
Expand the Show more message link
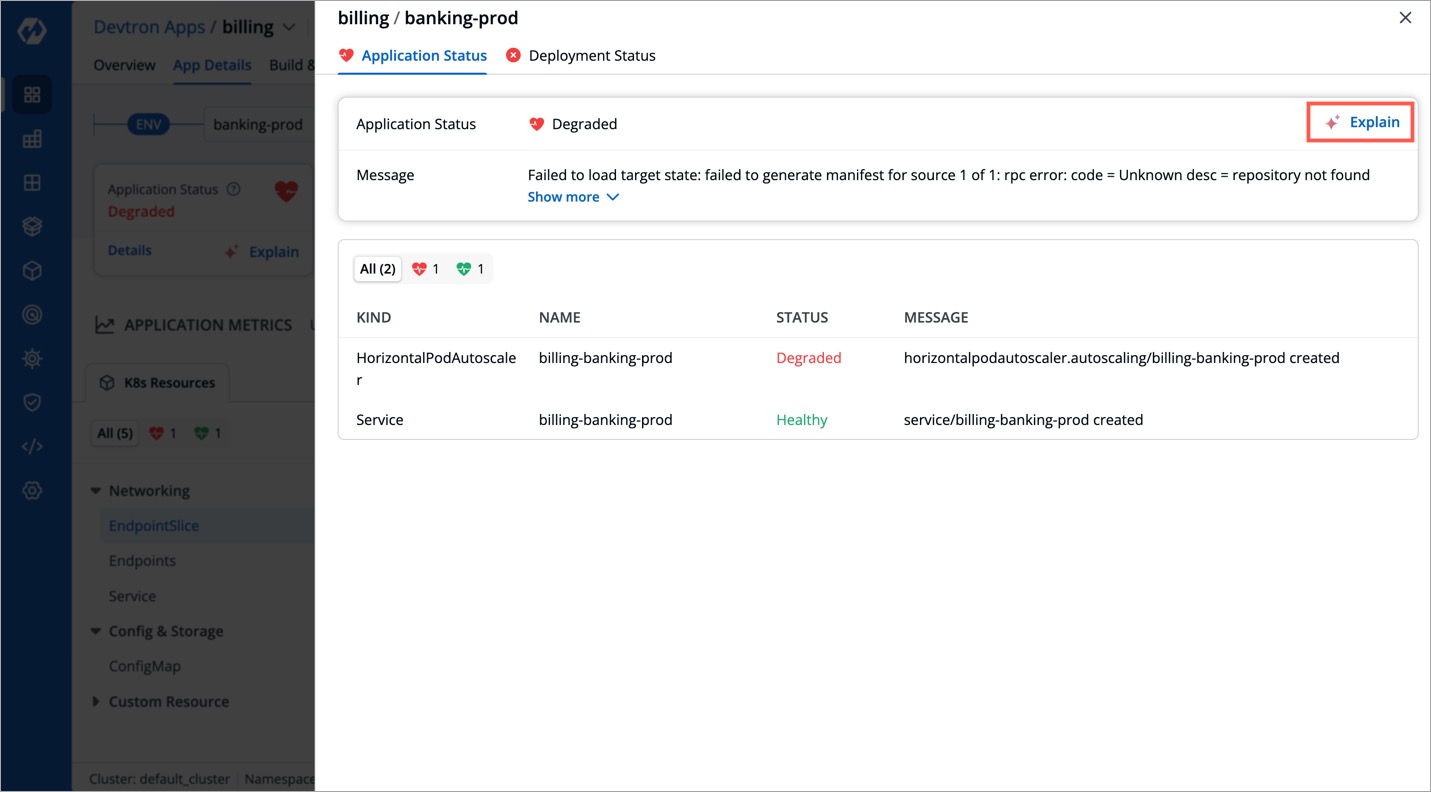[573, 196]
